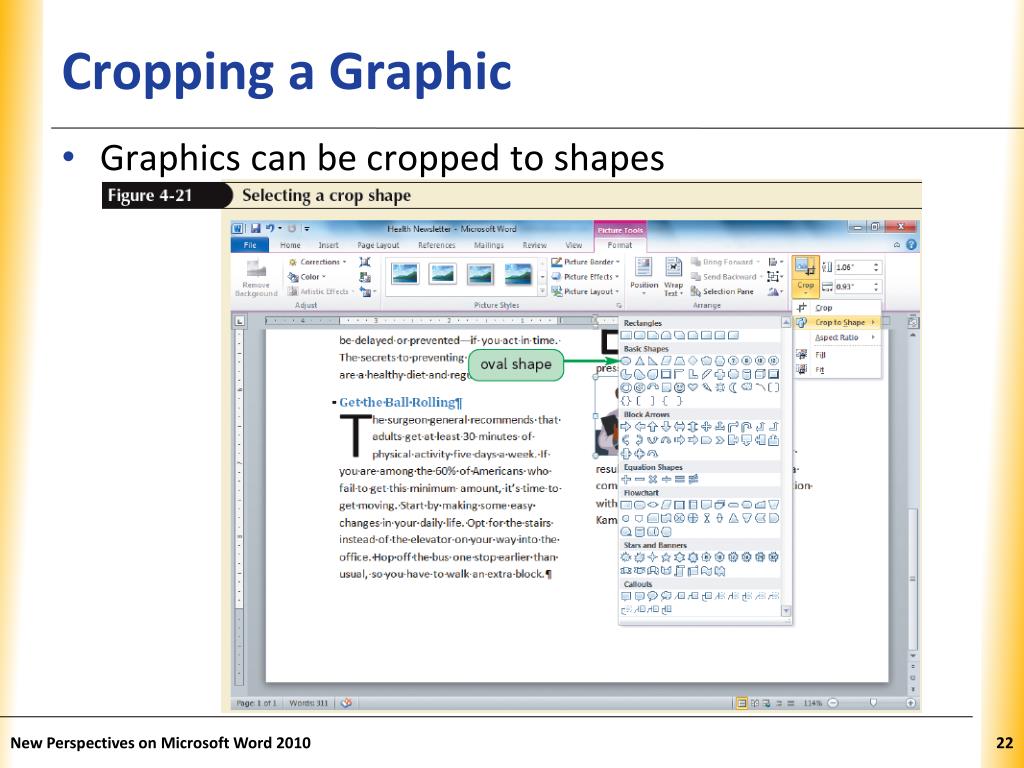Click the Zoom In plus button
Screen dimensions: 1024x768
coord(911,703)
